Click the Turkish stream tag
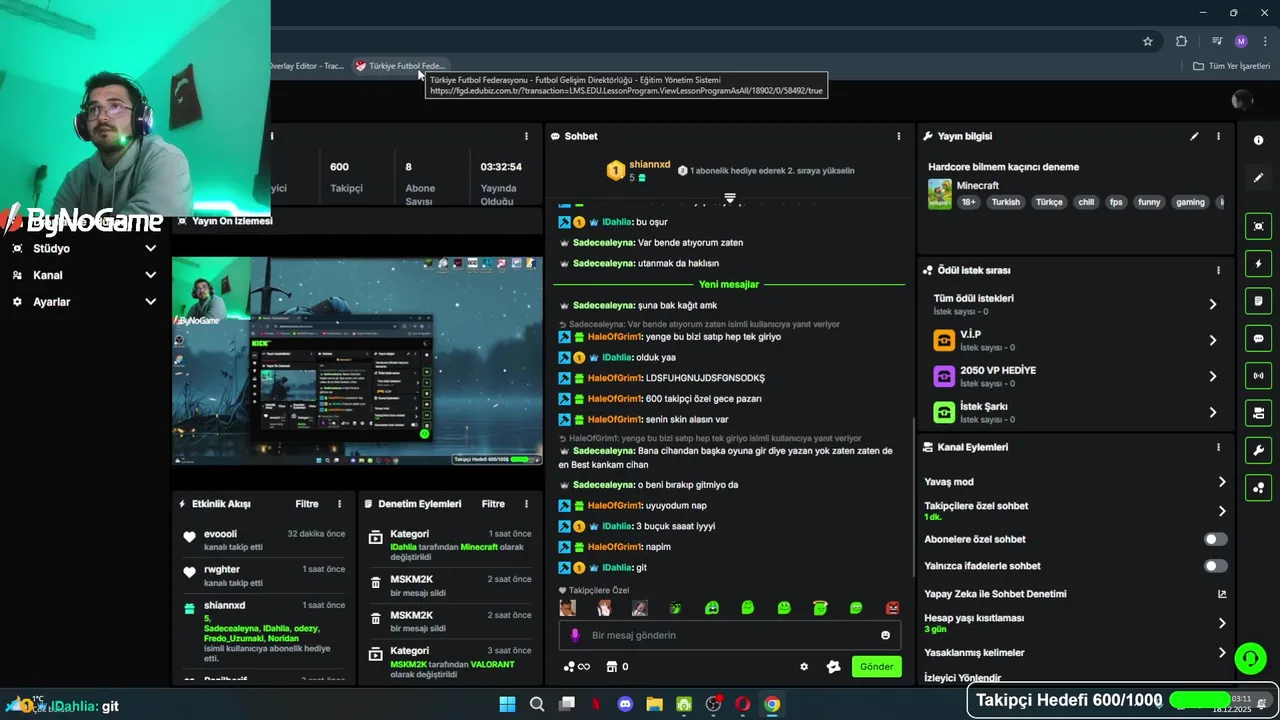This screenshot has height=720, width=1280. click(1006, 202)
